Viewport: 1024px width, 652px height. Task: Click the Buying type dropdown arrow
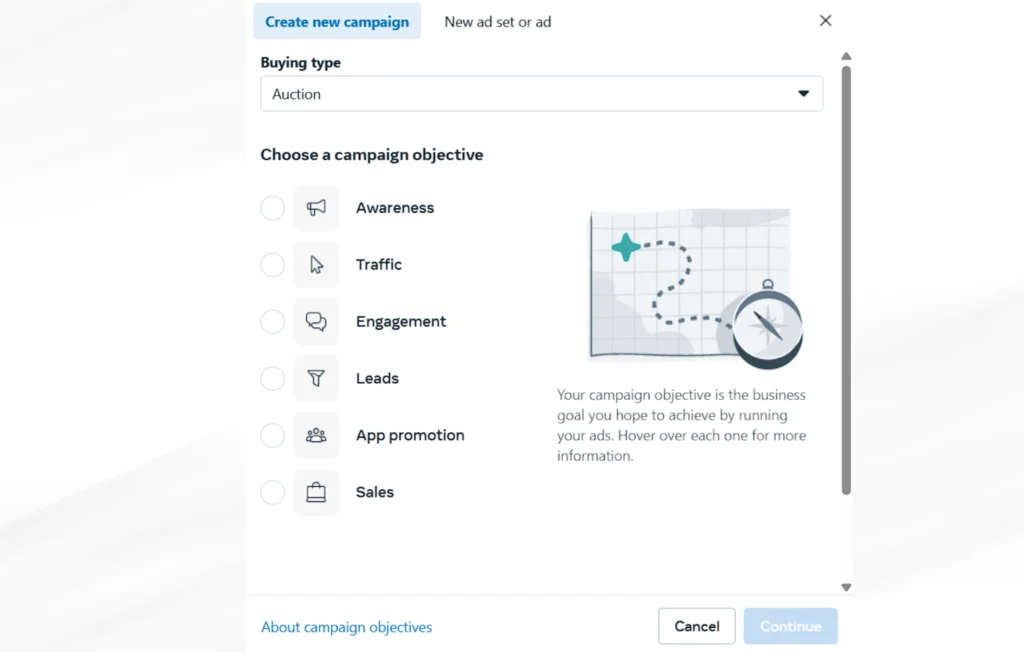[x=803, y=93]
